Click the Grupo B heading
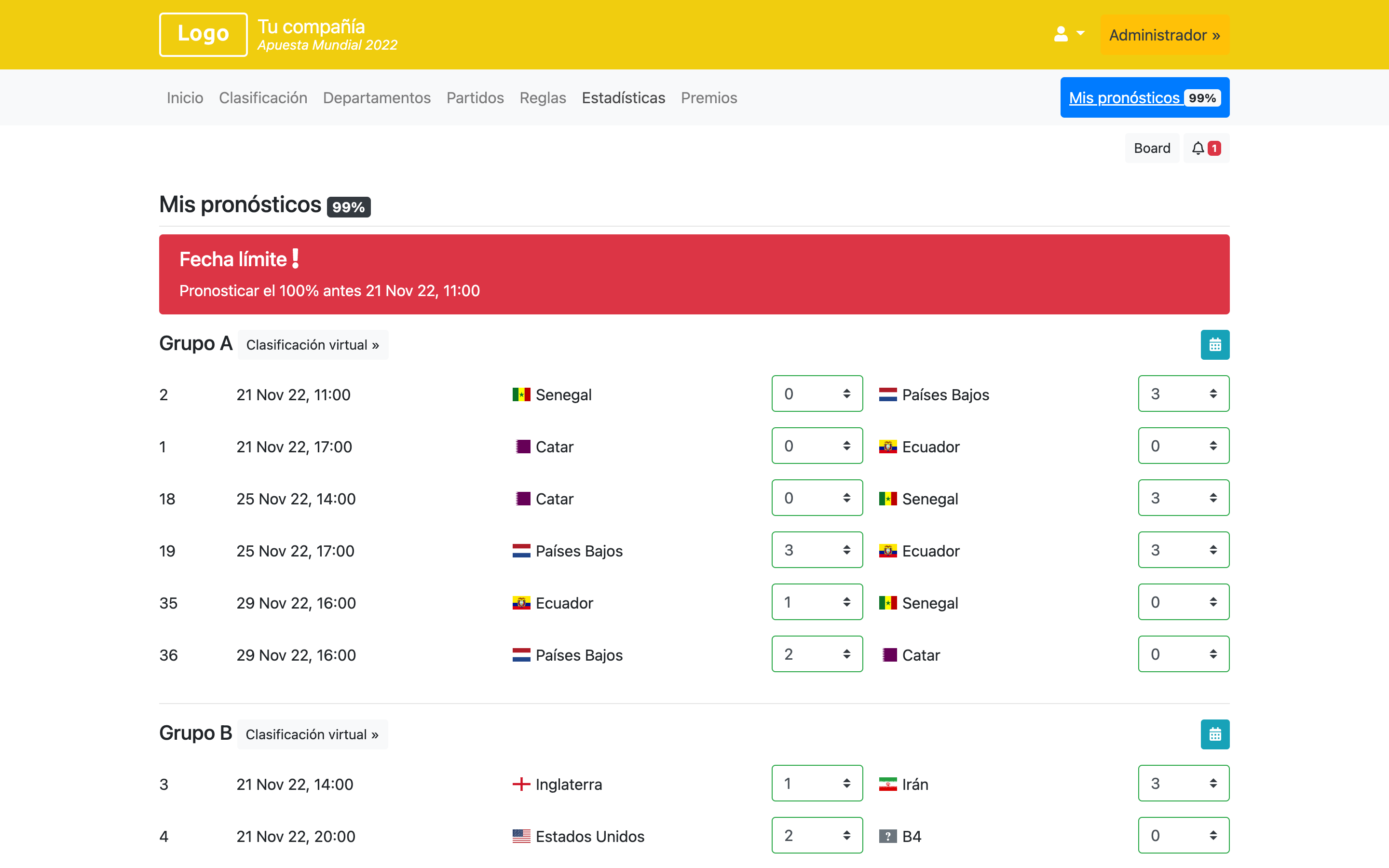The height and width of the screenshot is (868, 1389). tap(196, 733)
